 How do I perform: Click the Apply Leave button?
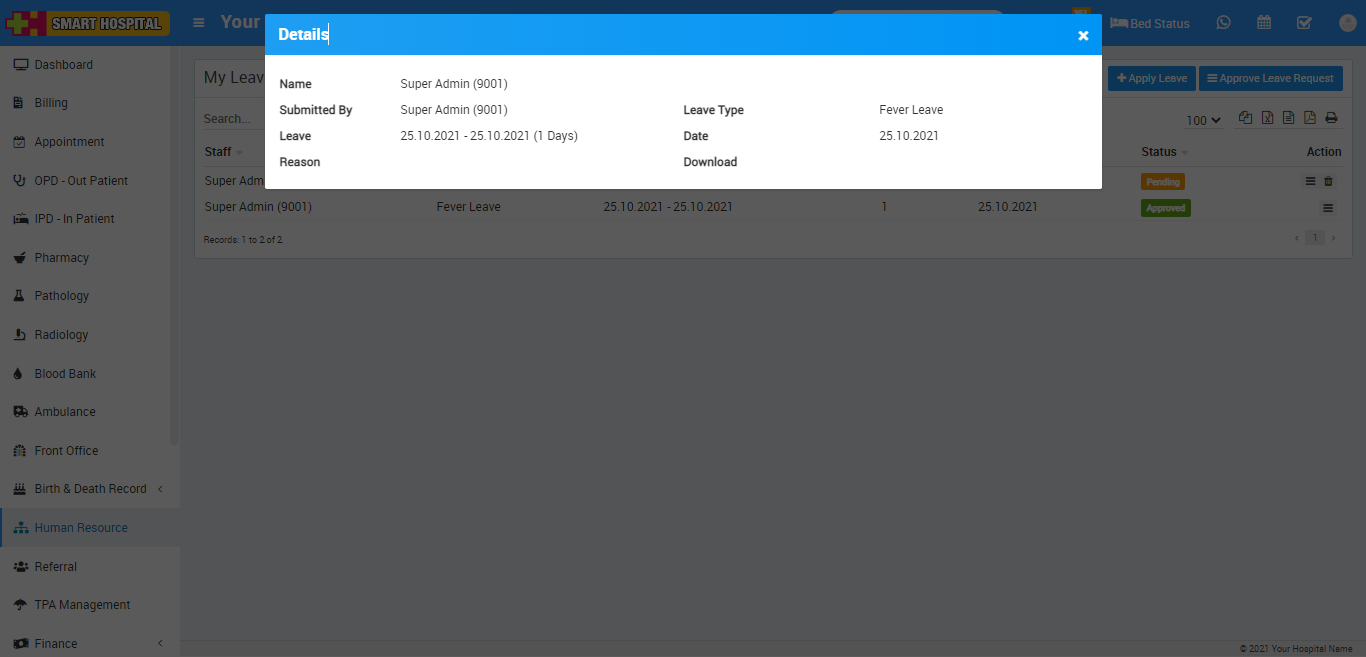1151,78
